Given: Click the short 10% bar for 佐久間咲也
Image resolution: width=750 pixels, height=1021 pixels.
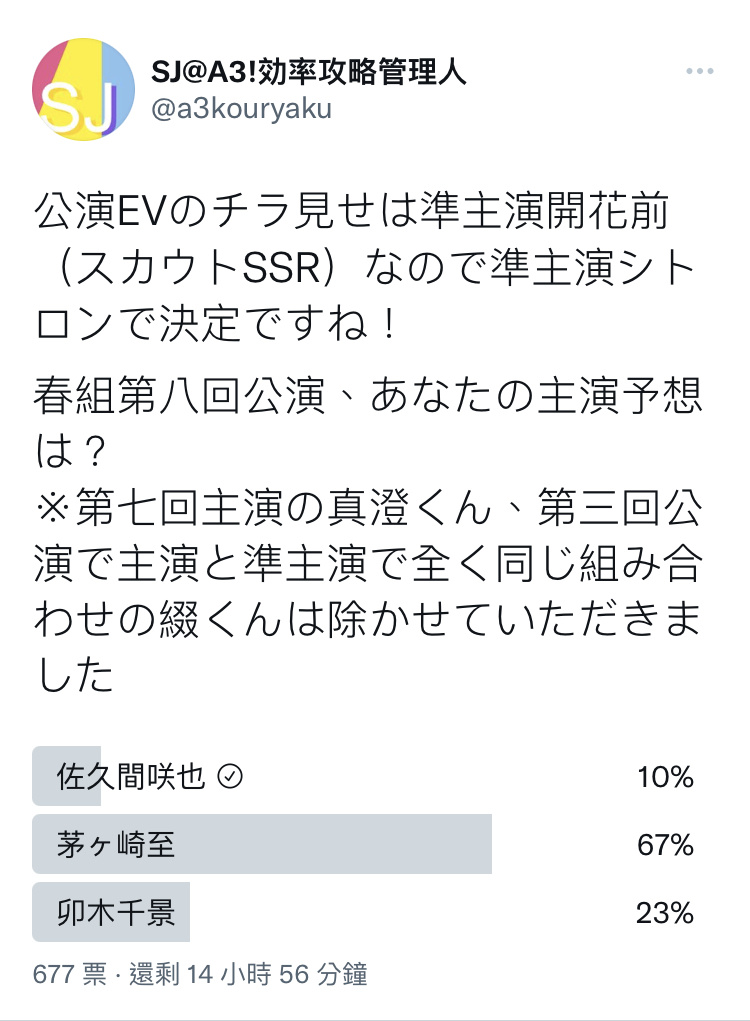Looking at the screenshot, I should click(66, 776).
